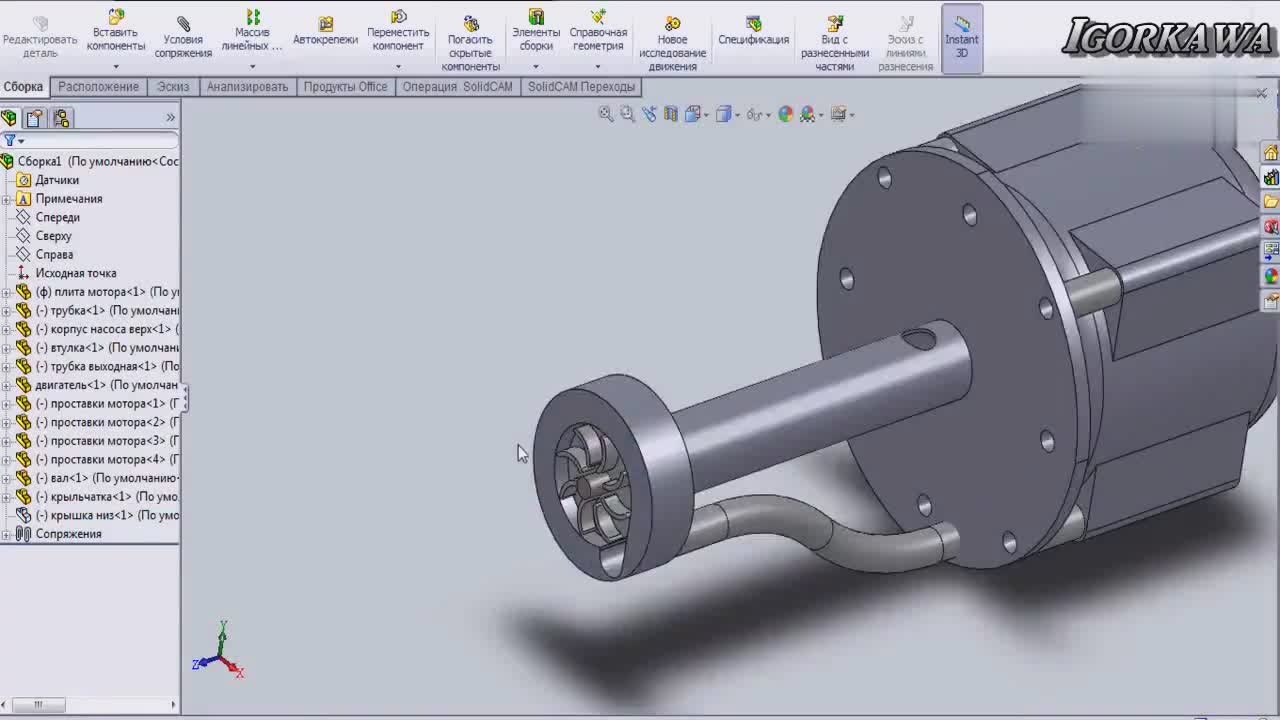
Task: Expand плита мотора<1> component
Action: point(6,292)
